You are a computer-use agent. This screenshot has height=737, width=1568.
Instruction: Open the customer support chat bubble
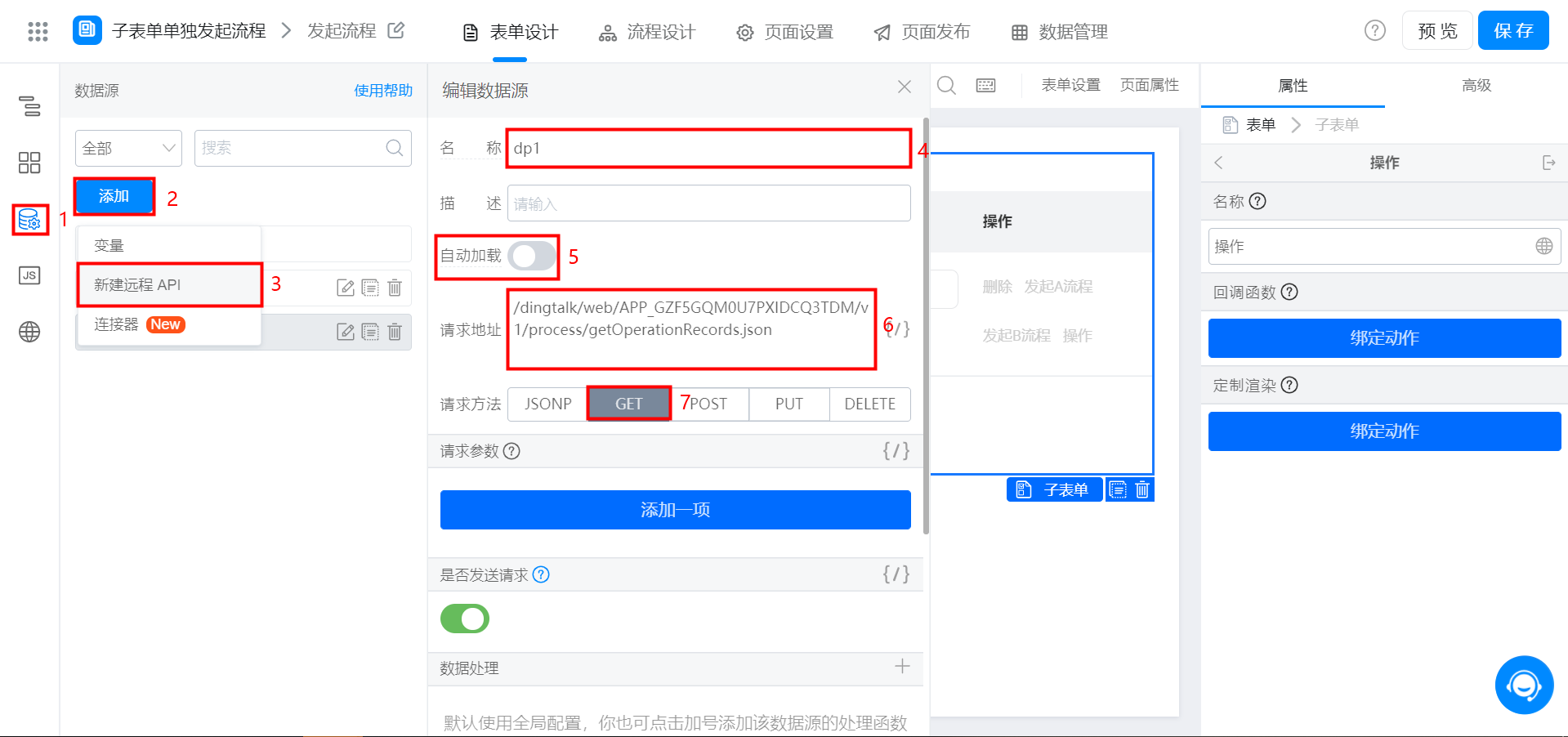tap(1524, 685)
